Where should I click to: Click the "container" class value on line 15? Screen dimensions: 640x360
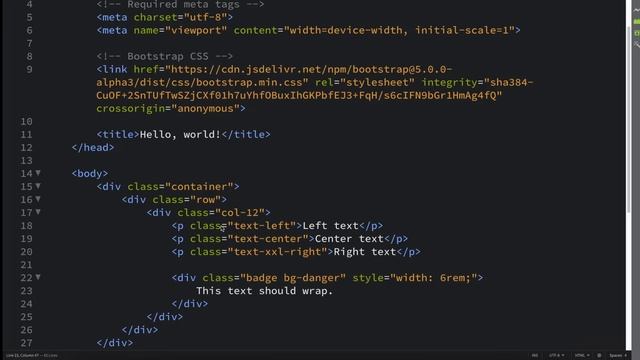click(199, 187)
